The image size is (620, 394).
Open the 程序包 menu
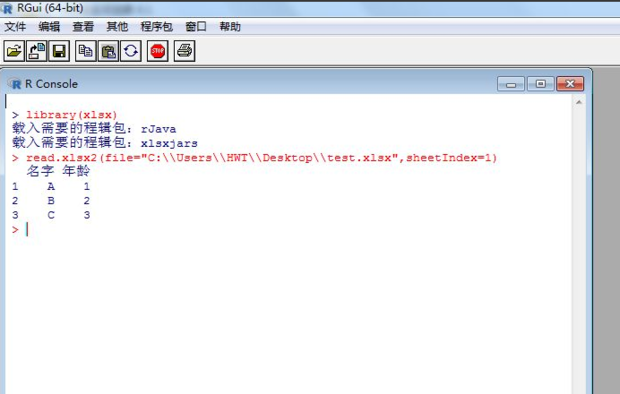(x=156, y=27)
